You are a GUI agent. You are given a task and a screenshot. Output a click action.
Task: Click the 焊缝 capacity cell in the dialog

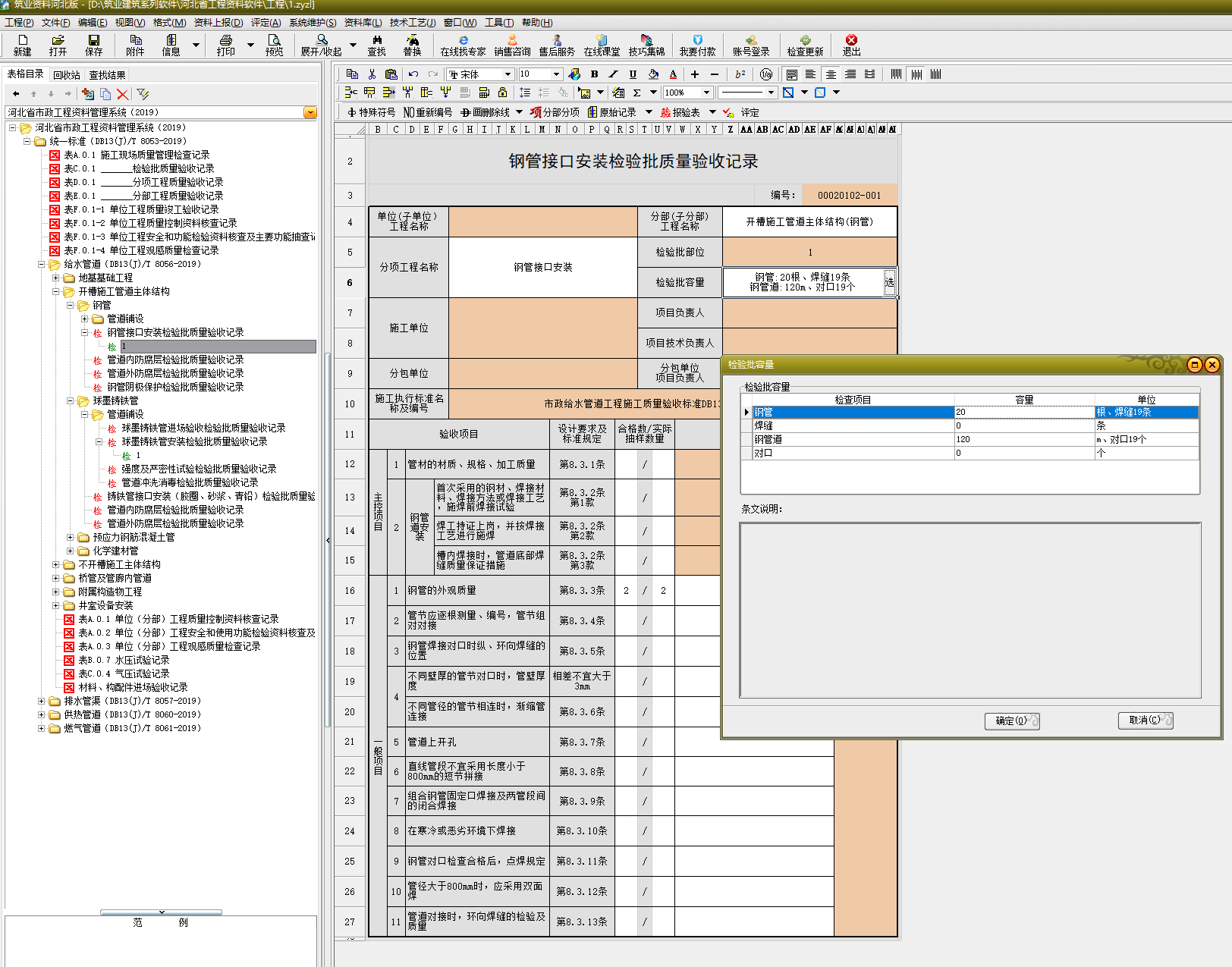(x=1024, y=425)
